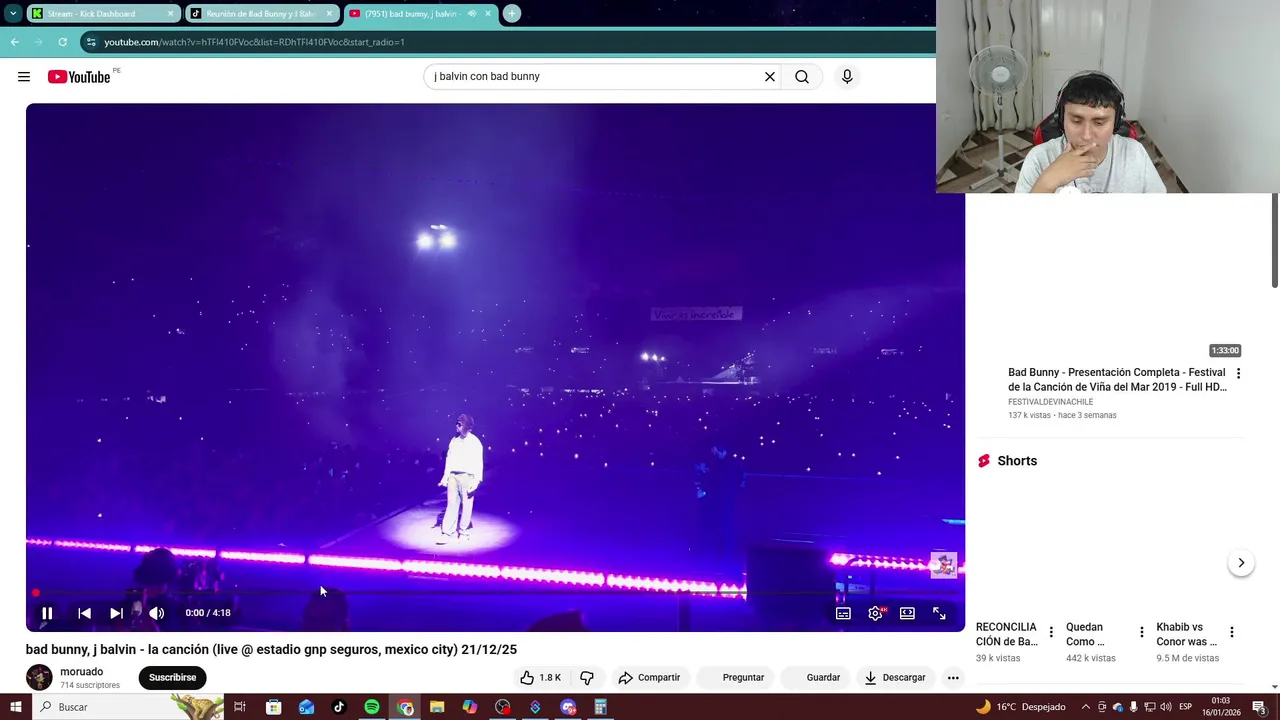This screenshot has width=1280, height=720.
Task: Go to the YouTube home logo
Action: (79, 77)
